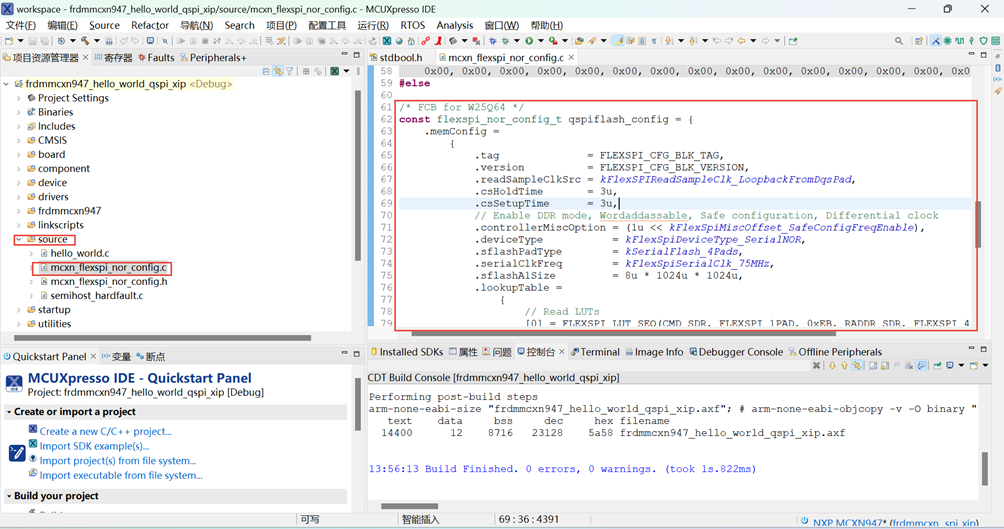Maximize the console panel

coord(984,349)
